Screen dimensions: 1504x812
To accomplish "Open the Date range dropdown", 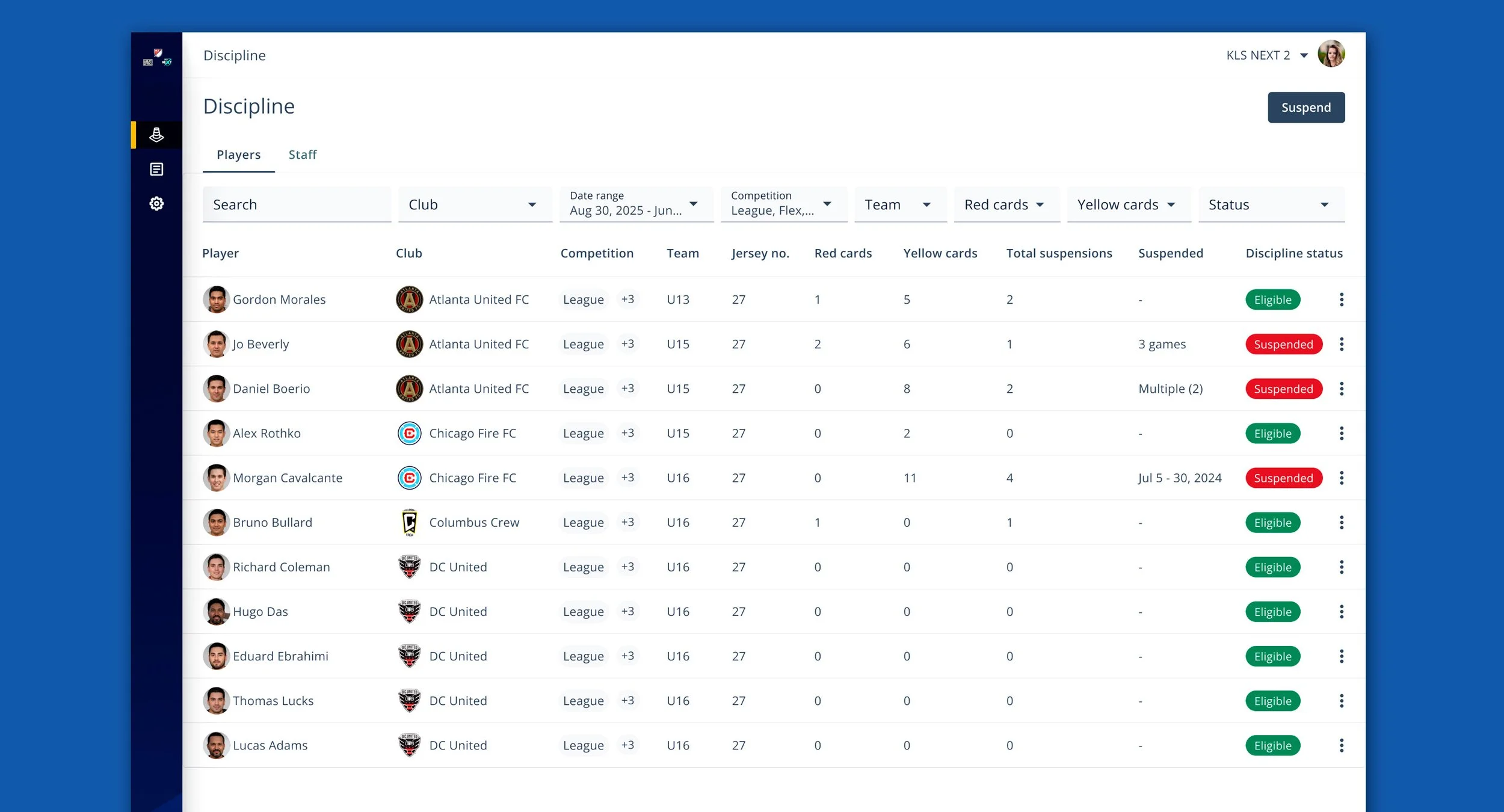I will click(x=635, y=205).
